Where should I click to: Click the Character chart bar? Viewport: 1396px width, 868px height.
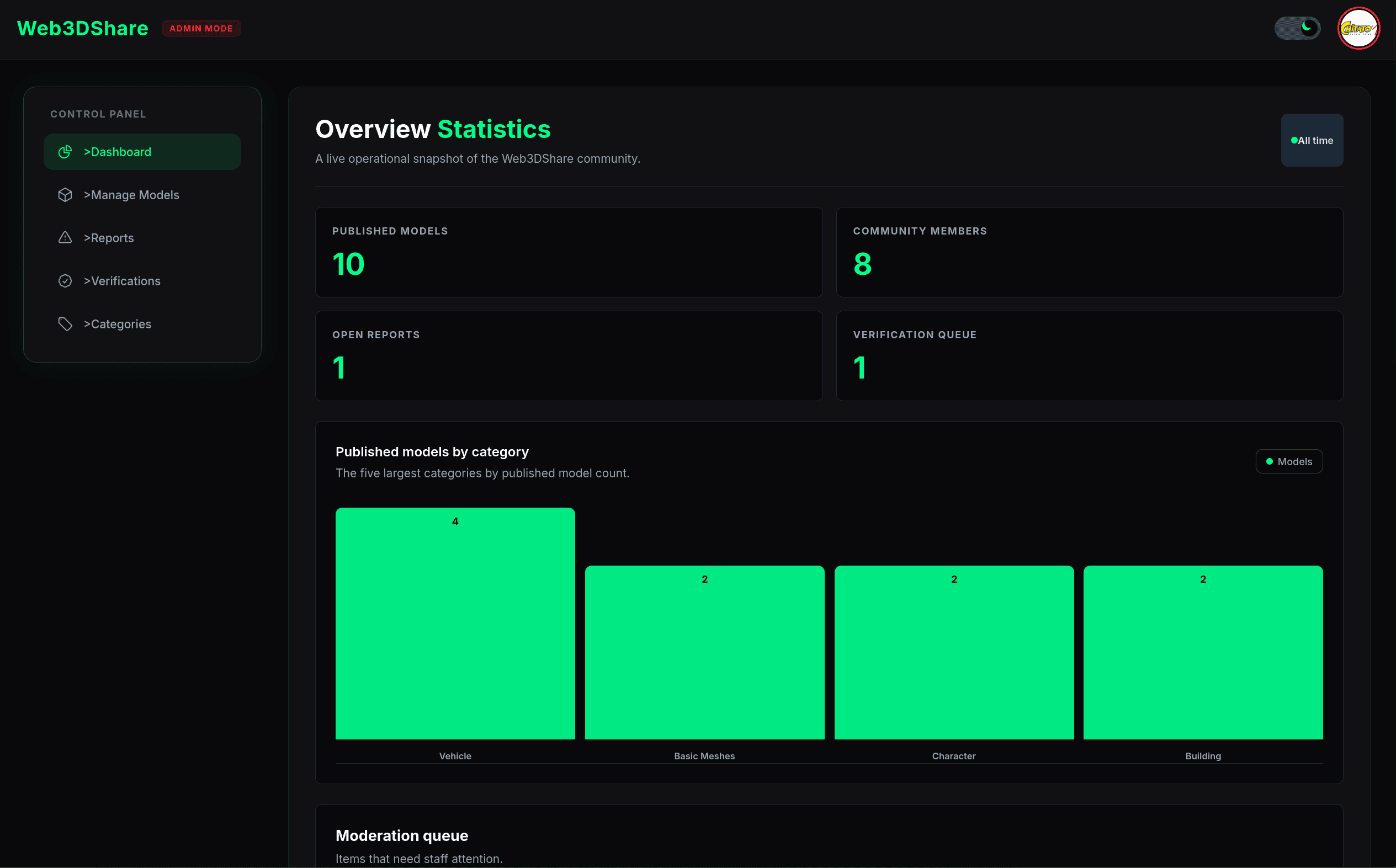point(954,653)
